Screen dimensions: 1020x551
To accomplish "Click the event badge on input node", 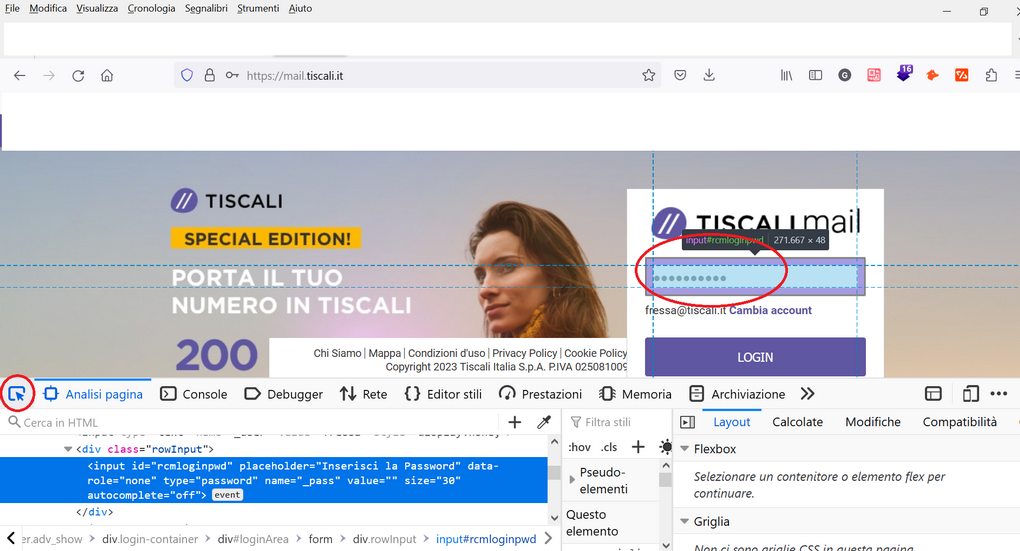I will (227, 495).
